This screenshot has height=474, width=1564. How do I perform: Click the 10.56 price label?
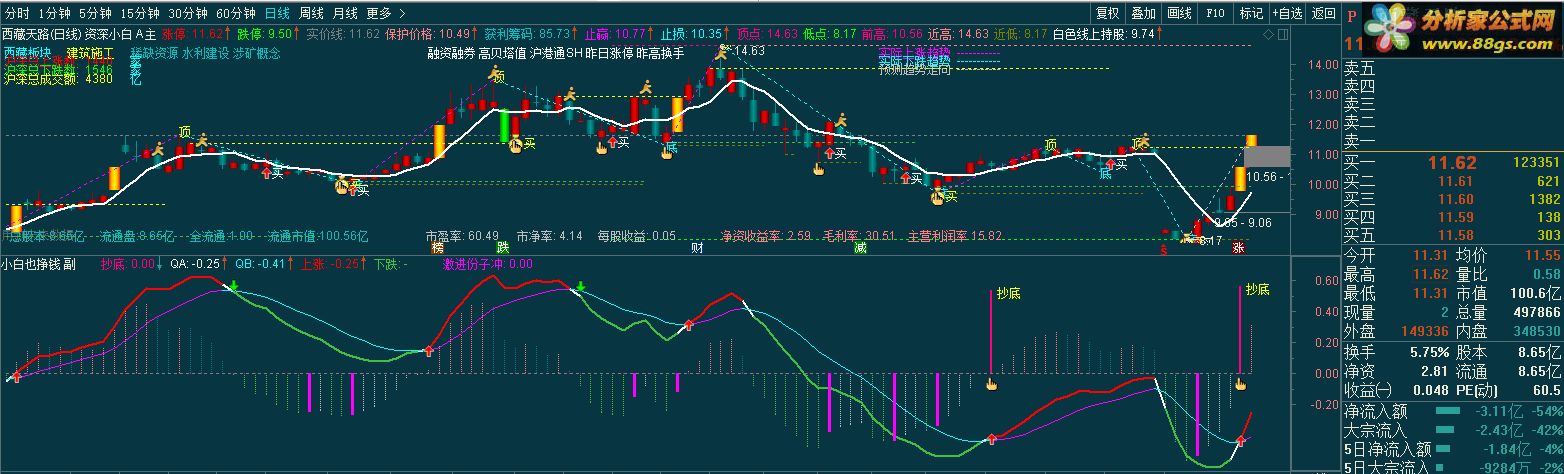click(x=1265, y=176)
